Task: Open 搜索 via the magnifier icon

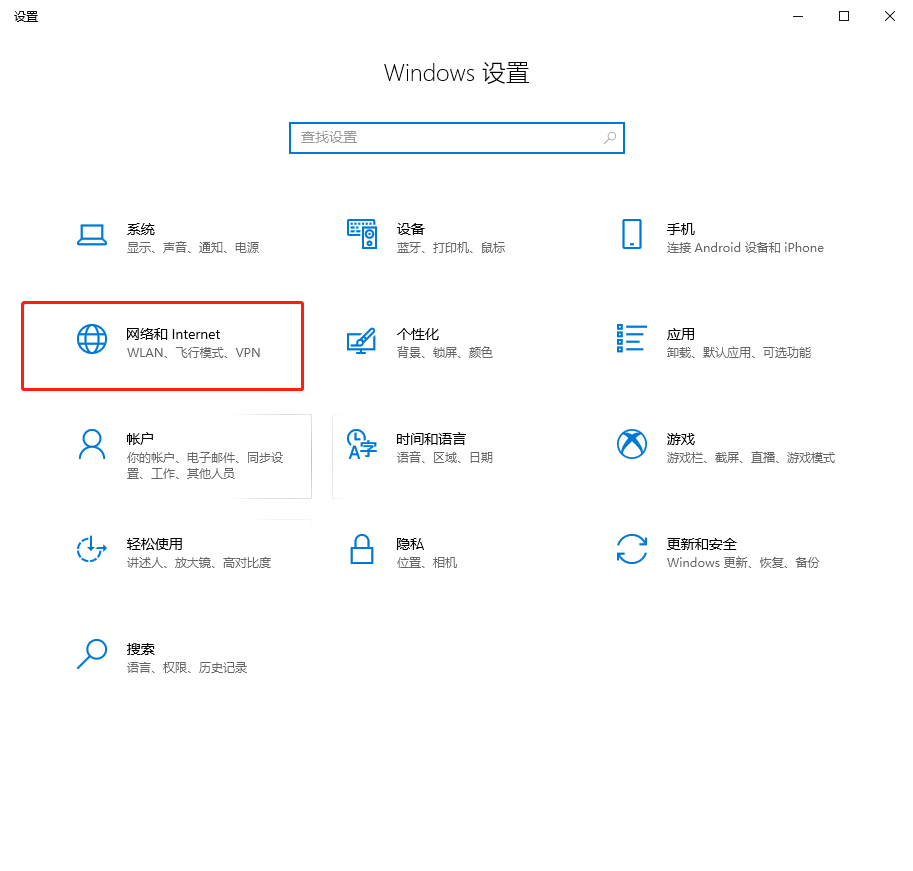Action: click(92, 654)
